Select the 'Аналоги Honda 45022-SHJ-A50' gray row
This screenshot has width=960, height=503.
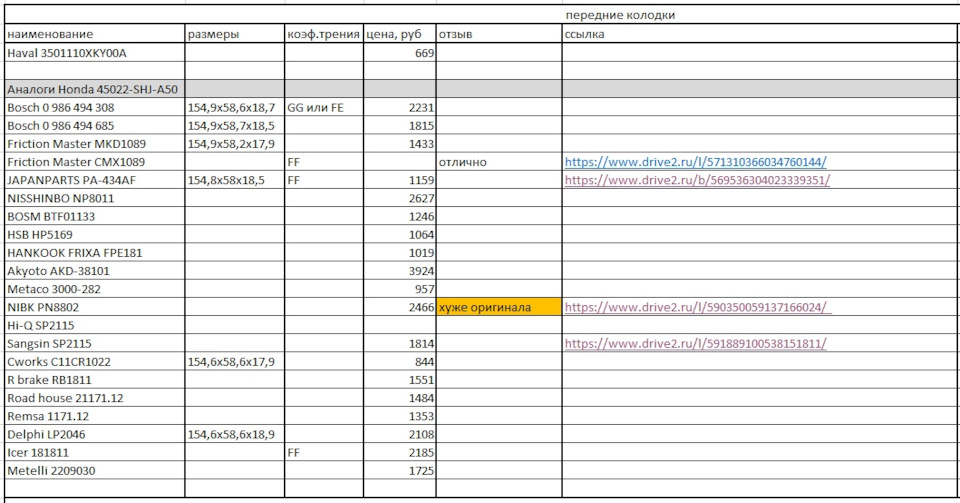click(481, 89)
